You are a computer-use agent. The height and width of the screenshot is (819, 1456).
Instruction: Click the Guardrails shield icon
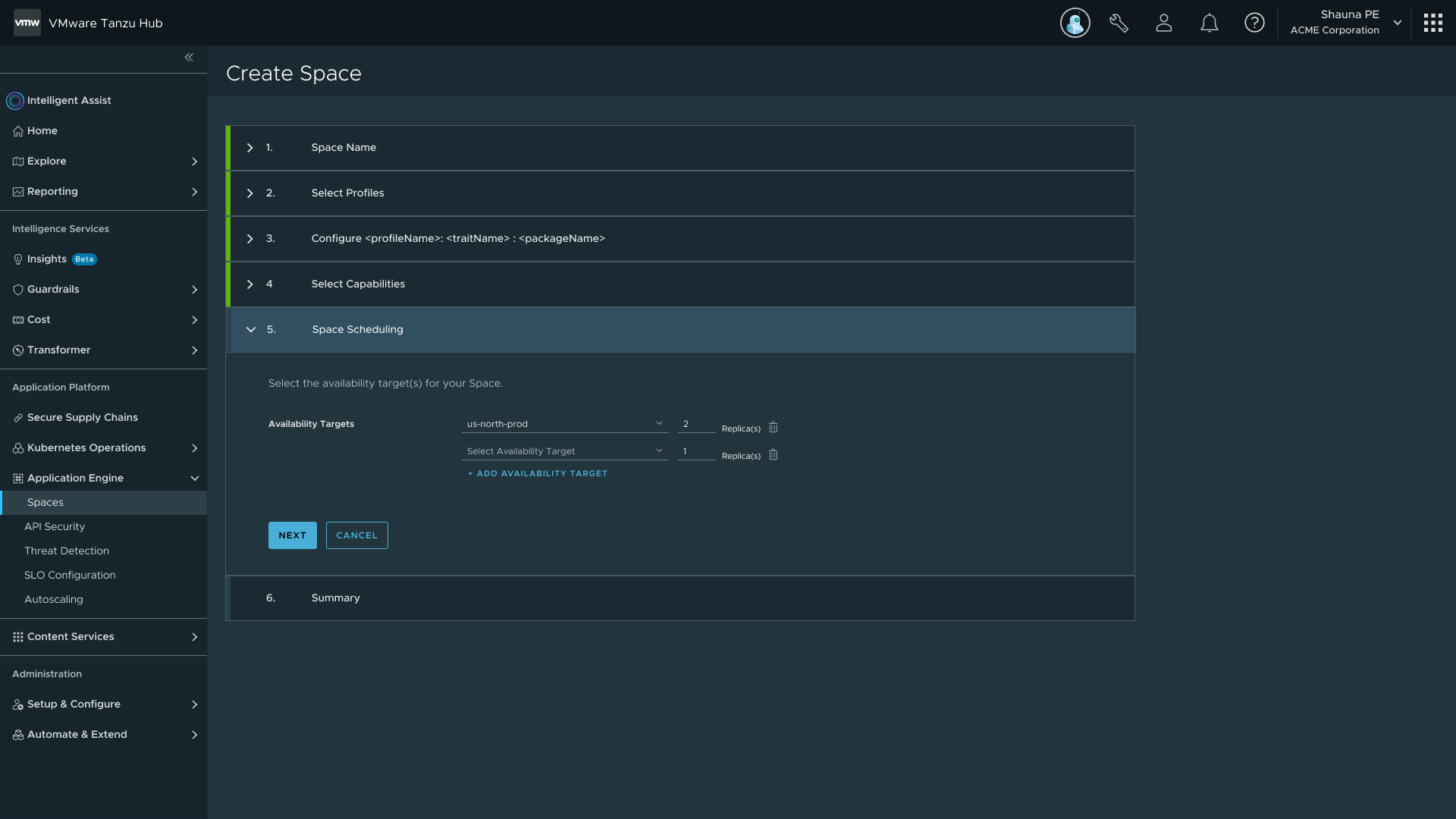18,290
